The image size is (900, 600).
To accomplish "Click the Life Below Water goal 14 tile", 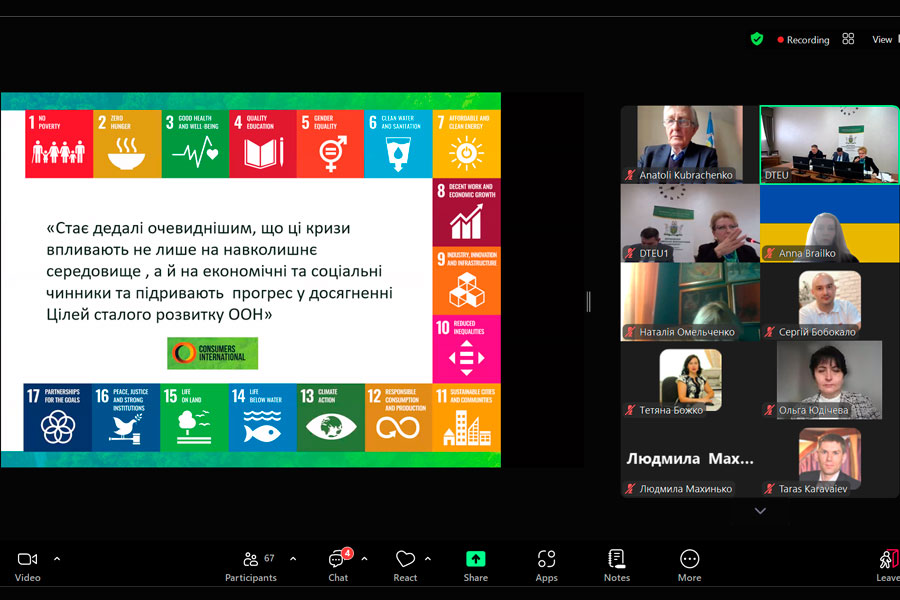I will [x=262, y=417].
